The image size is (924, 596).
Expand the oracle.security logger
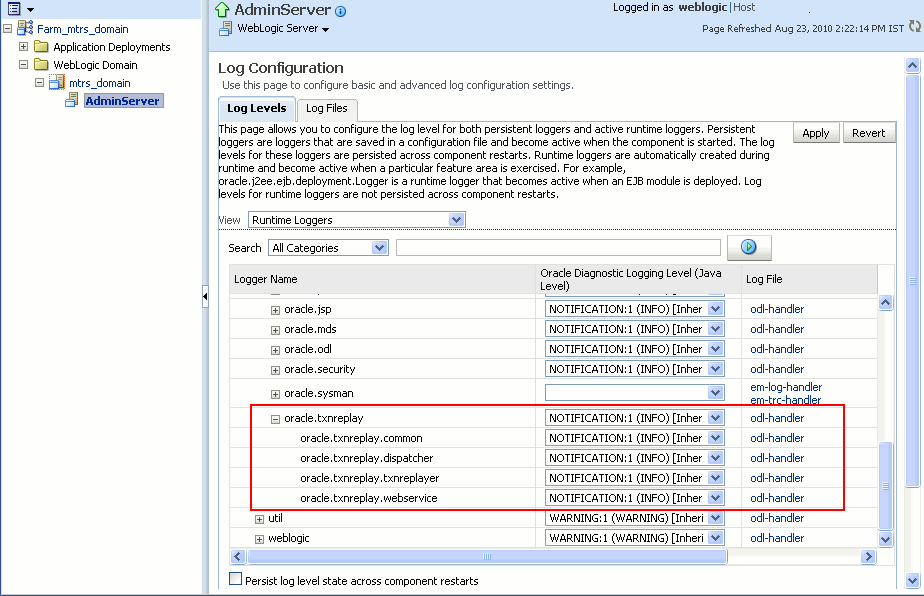(275, 370)
